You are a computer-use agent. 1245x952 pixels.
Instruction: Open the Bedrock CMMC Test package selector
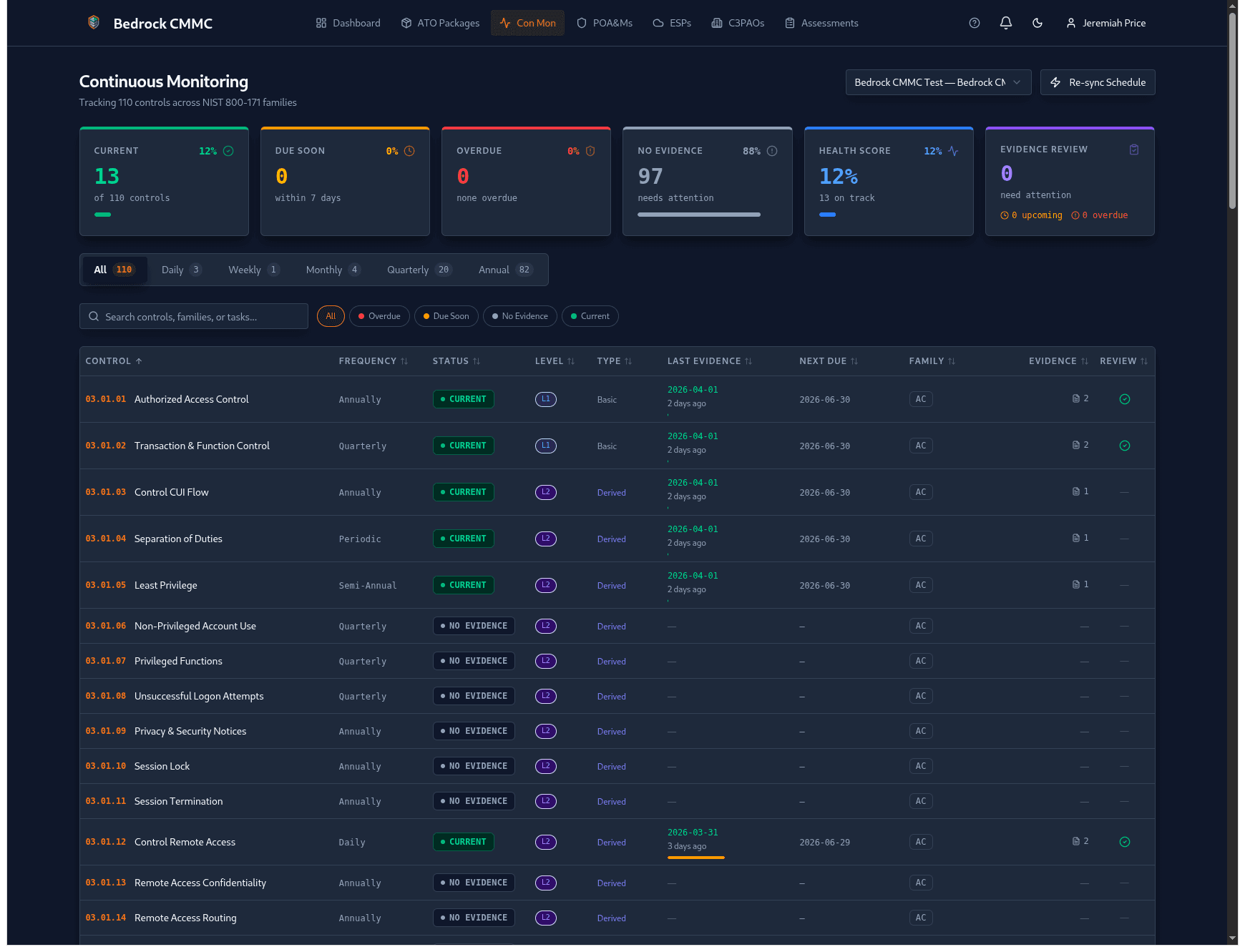pyautogui.click(x=938, y=82)
